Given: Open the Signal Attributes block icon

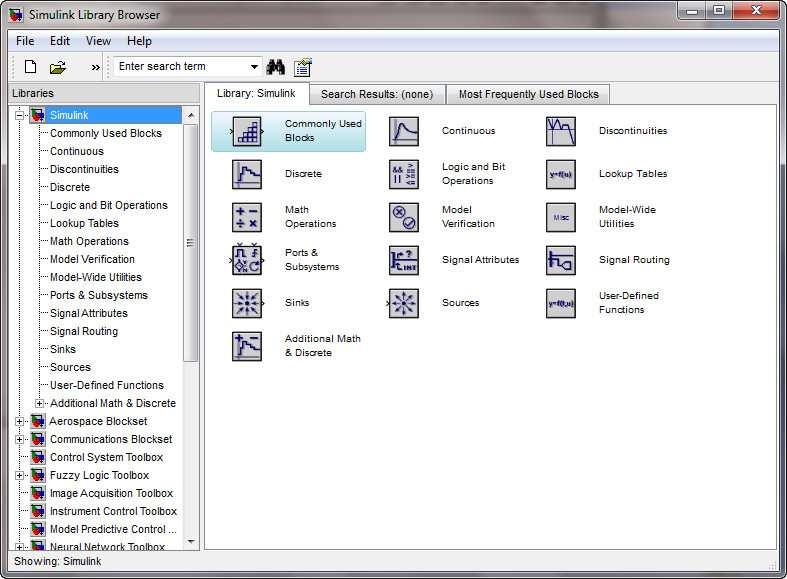Looking at the screenshot, I should (x=404, y=260).
